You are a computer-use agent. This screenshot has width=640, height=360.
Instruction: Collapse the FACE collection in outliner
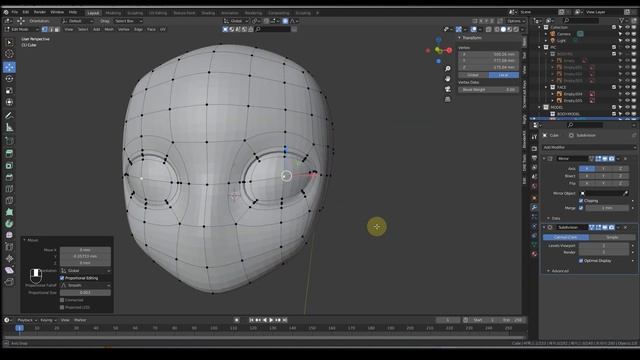[x=546, y=87]
